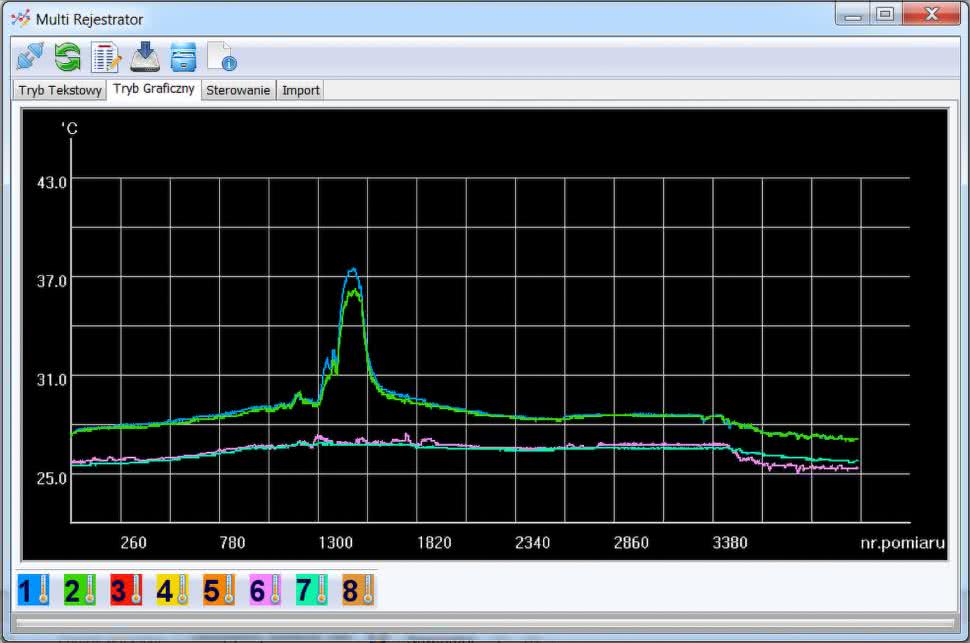Maximize the Multi Rejestrator window
Image resolution: width=970 pixels, height=643 pixels.
click(884, 15)
